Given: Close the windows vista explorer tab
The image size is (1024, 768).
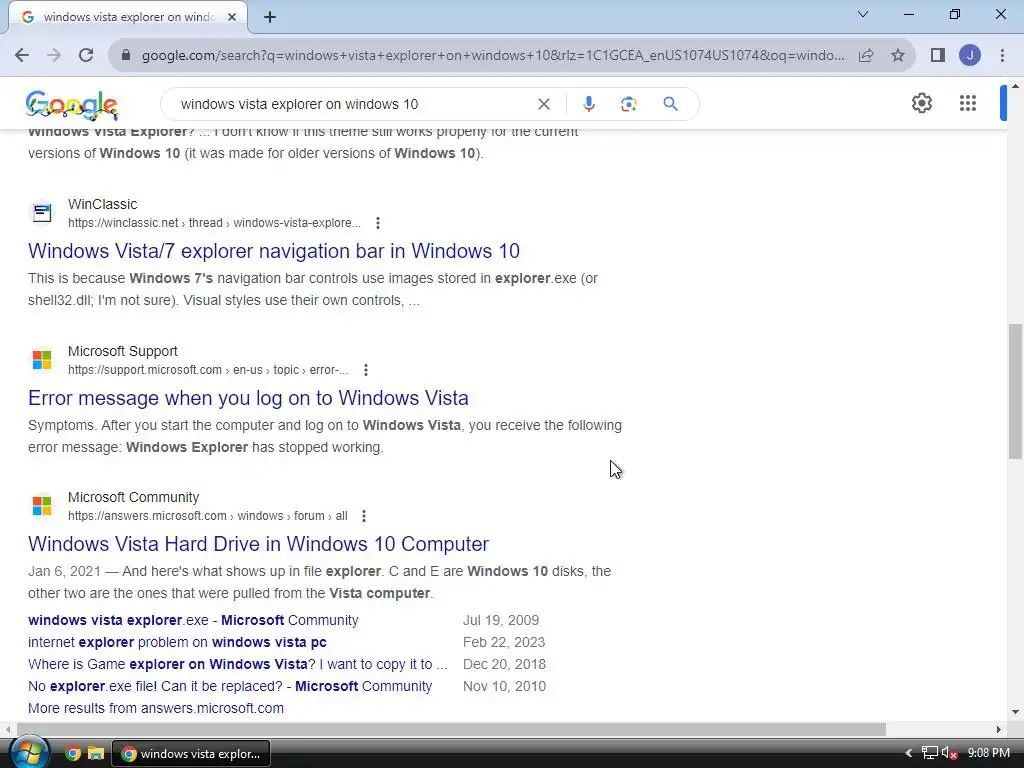Looking at the screenshot, I should tap(232, 17).
